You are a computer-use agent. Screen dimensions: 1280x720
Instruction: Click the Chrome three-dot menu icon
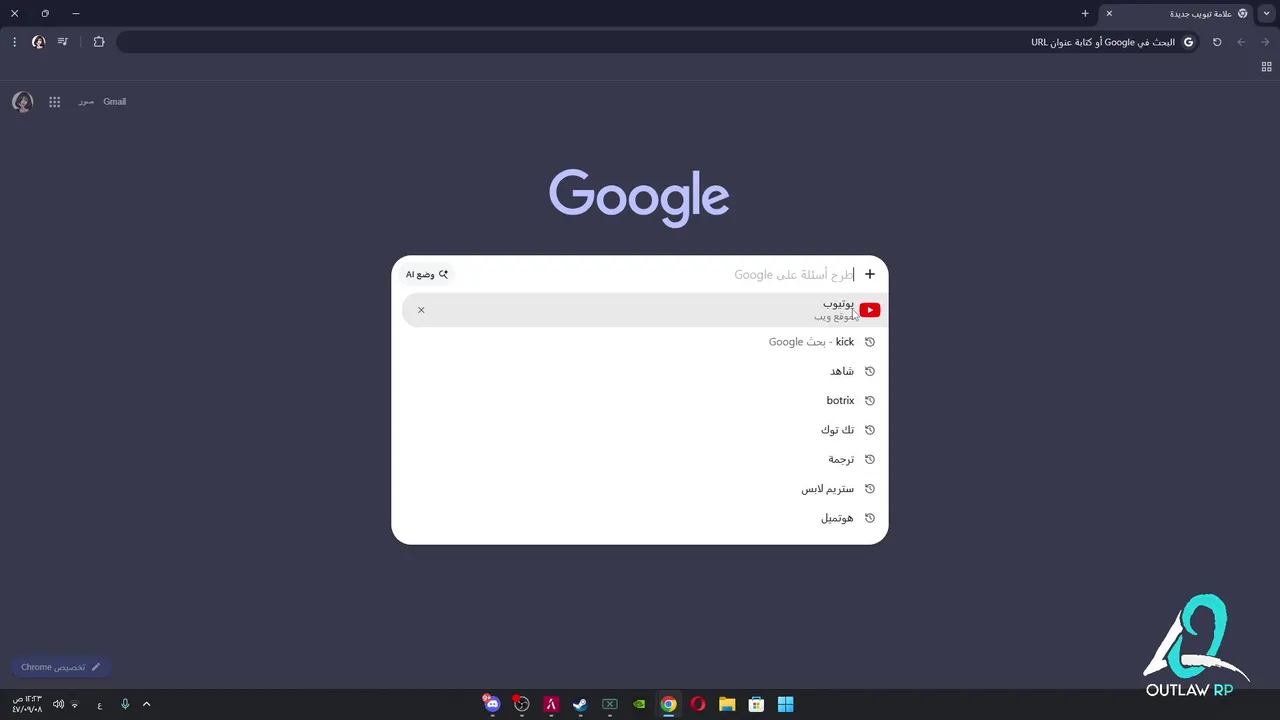[x=14, y=42]
